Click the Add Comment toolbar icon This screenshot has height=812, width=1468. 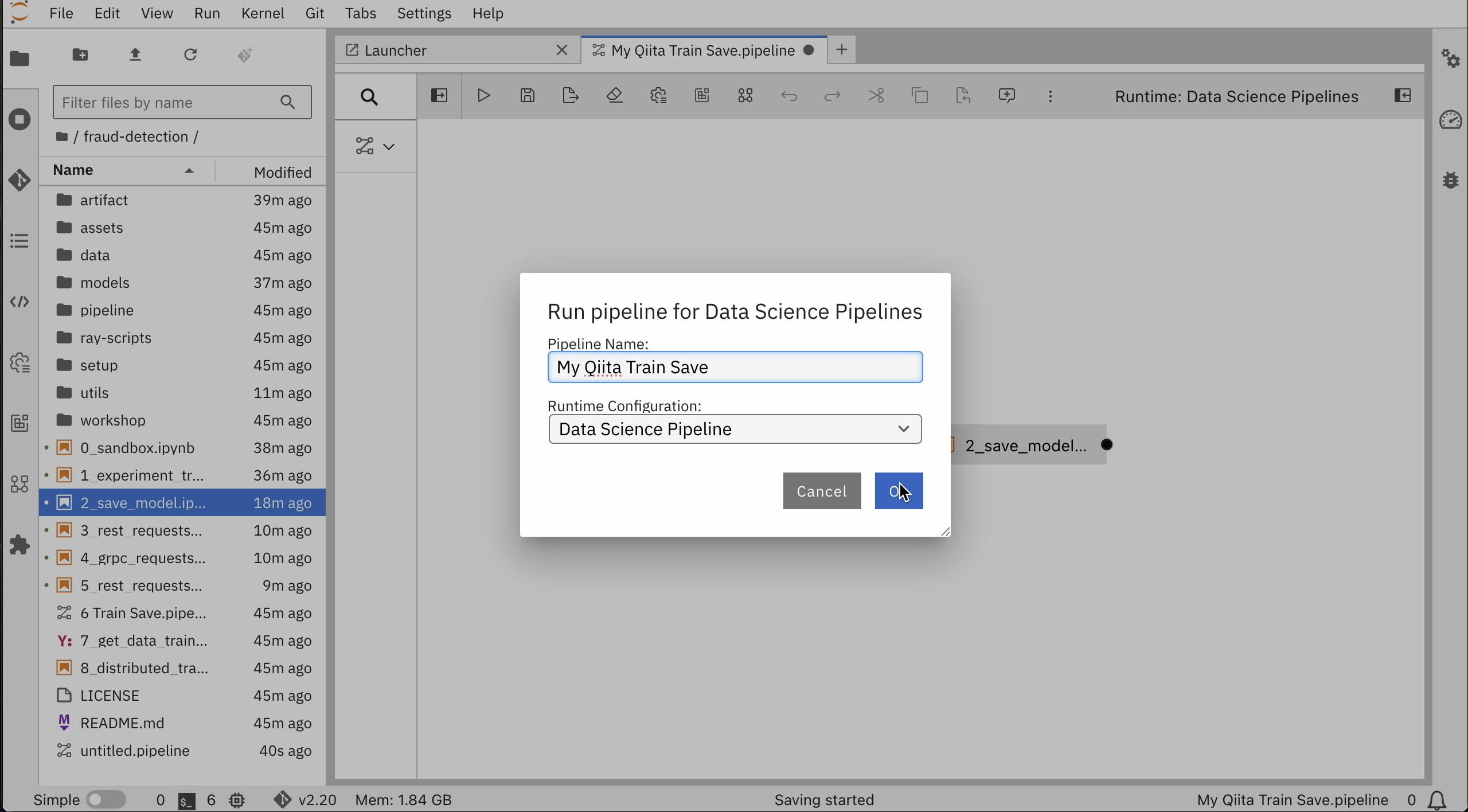[x=1007, y=96]
